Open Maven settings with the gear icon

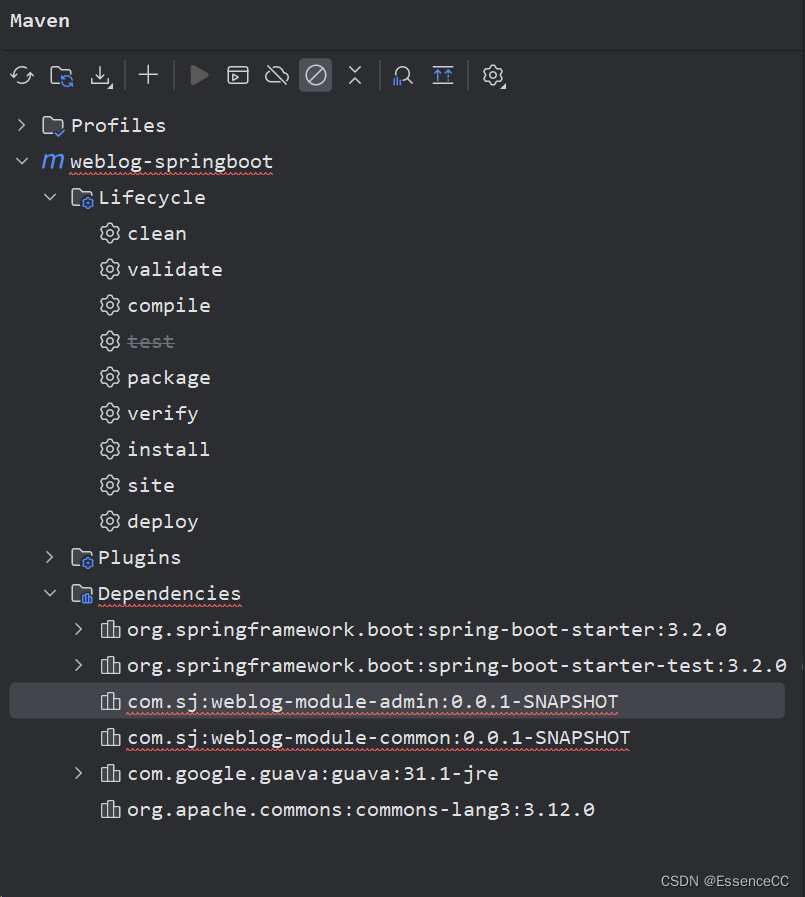[x=493, y=75]
